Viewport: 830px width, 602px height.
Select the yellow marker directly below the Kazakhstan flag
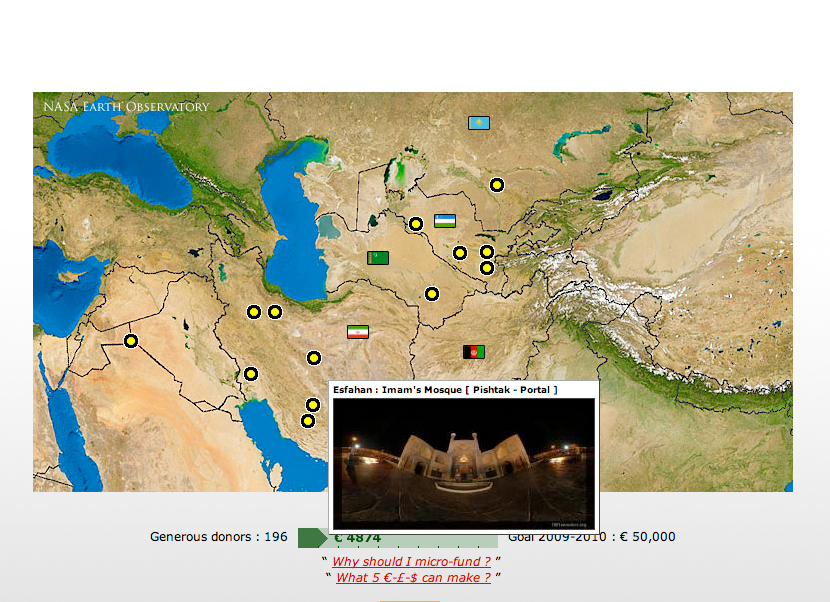[x=496, y=185]
